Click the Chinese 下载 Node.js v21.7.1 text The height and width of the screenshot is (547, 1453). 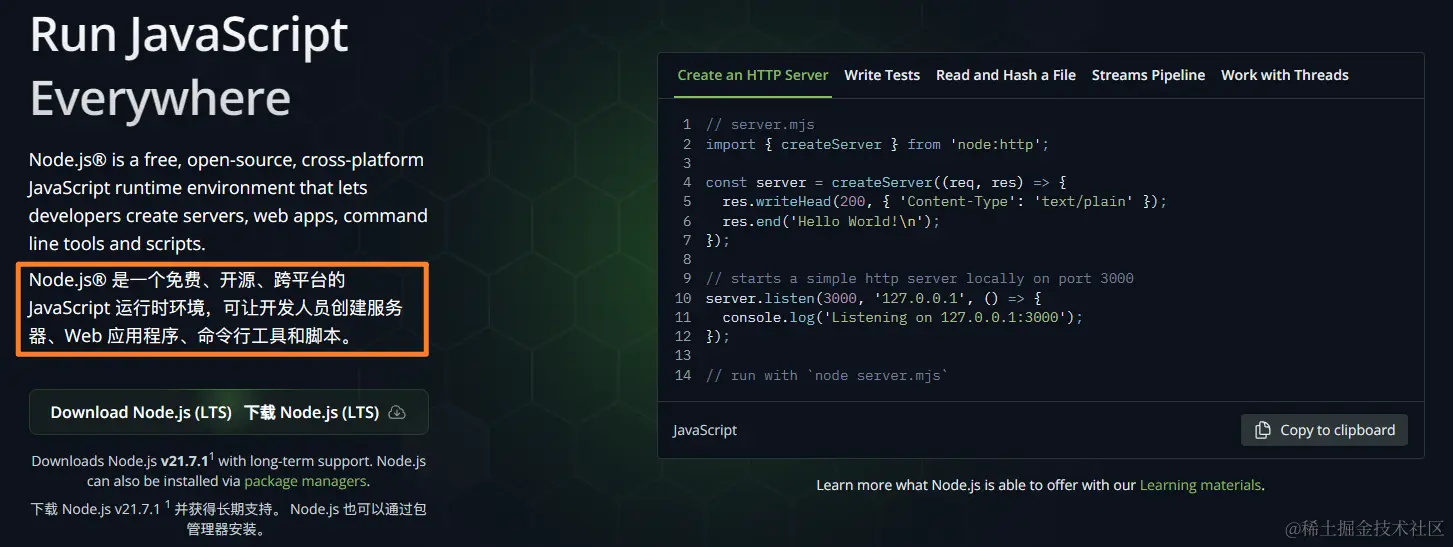[95, 509]
